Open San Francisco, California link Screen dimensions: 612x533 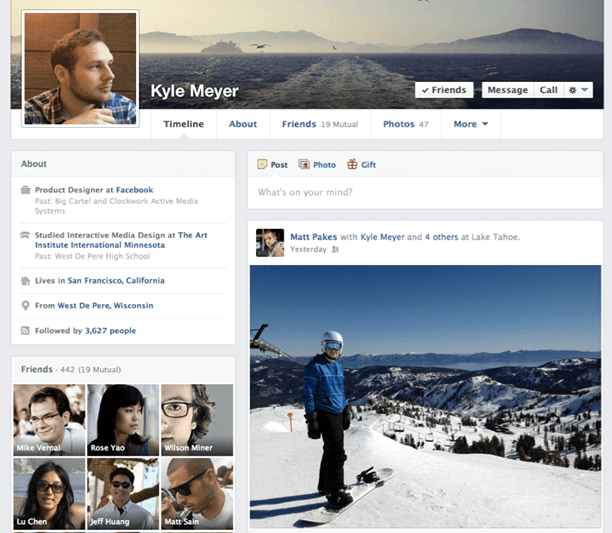coord(116,281)
